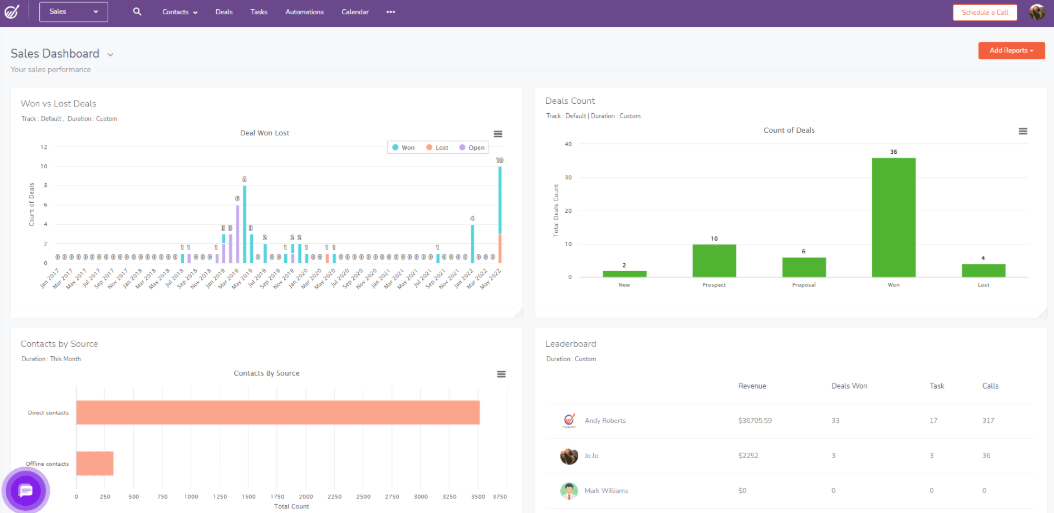The image size is (1054, 513).
Task: Click the New bar in Count of Deals
Action: click(x=624, y=274)
